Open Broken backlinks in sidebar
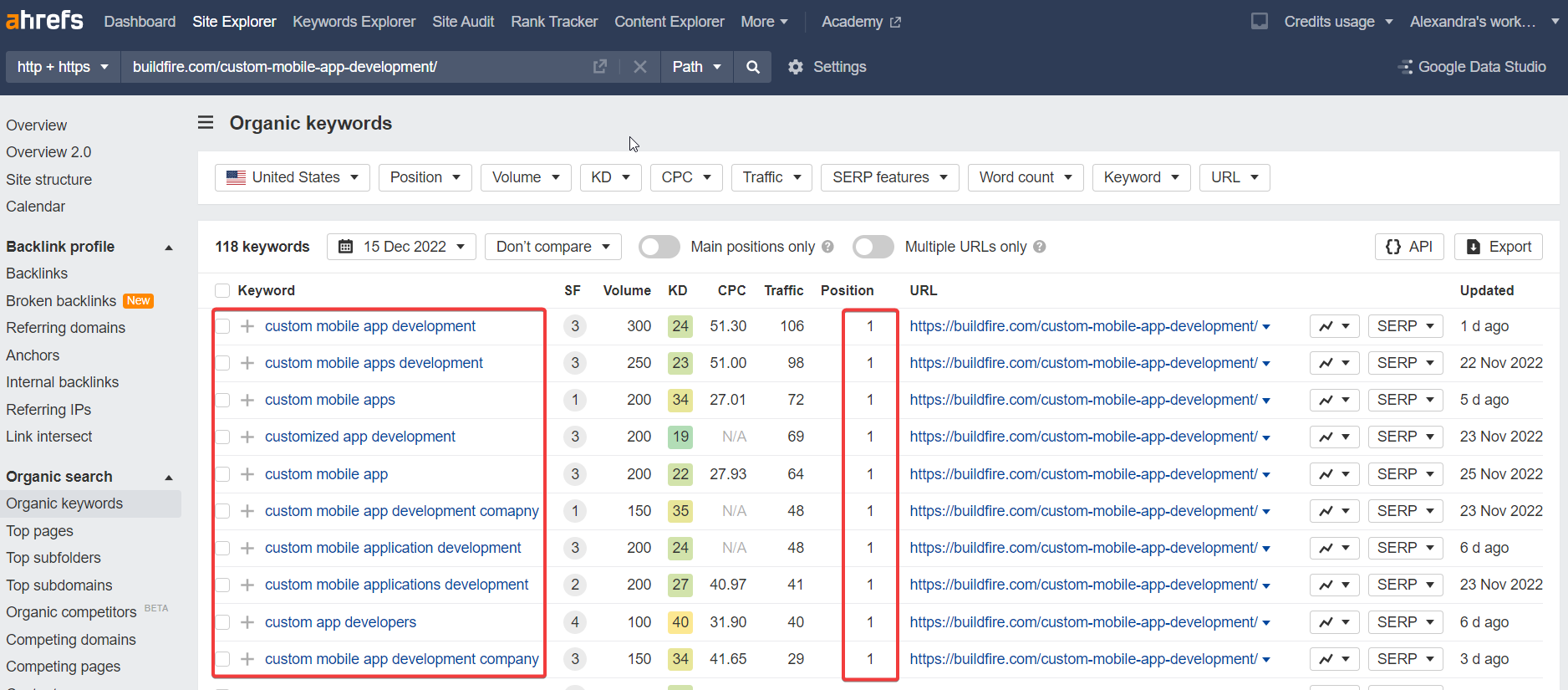 tap(61, 301)
